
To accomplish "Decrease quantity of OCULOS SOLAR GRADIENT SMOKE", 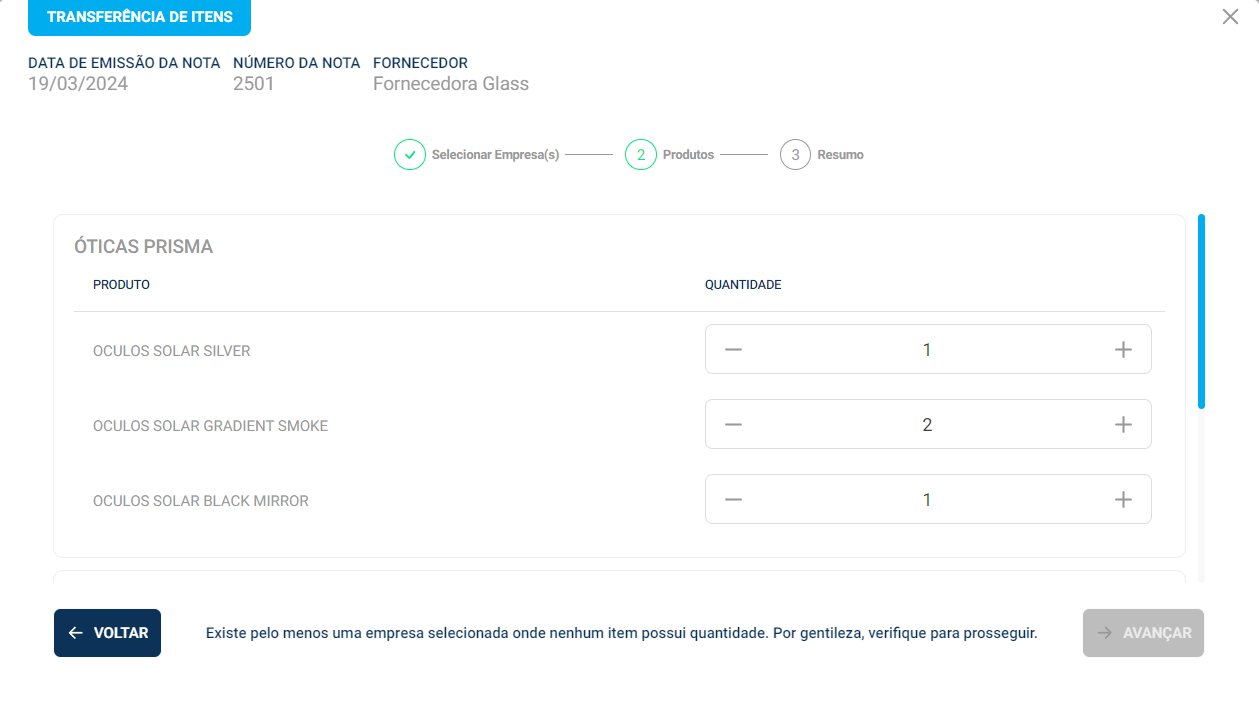I will [x=734, y=425].
